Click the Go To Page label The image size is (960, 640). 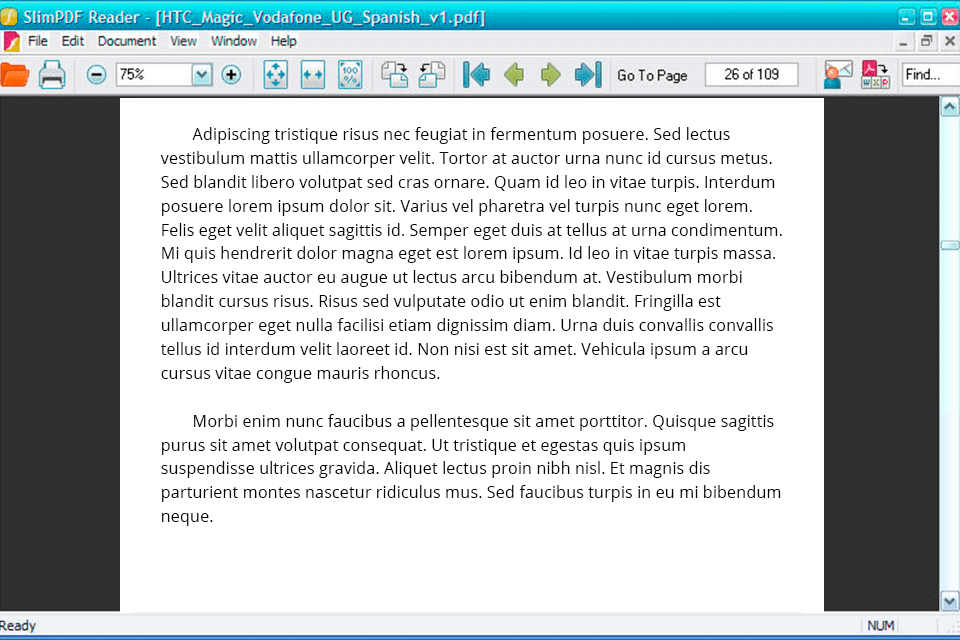click(x=652, y=75)
